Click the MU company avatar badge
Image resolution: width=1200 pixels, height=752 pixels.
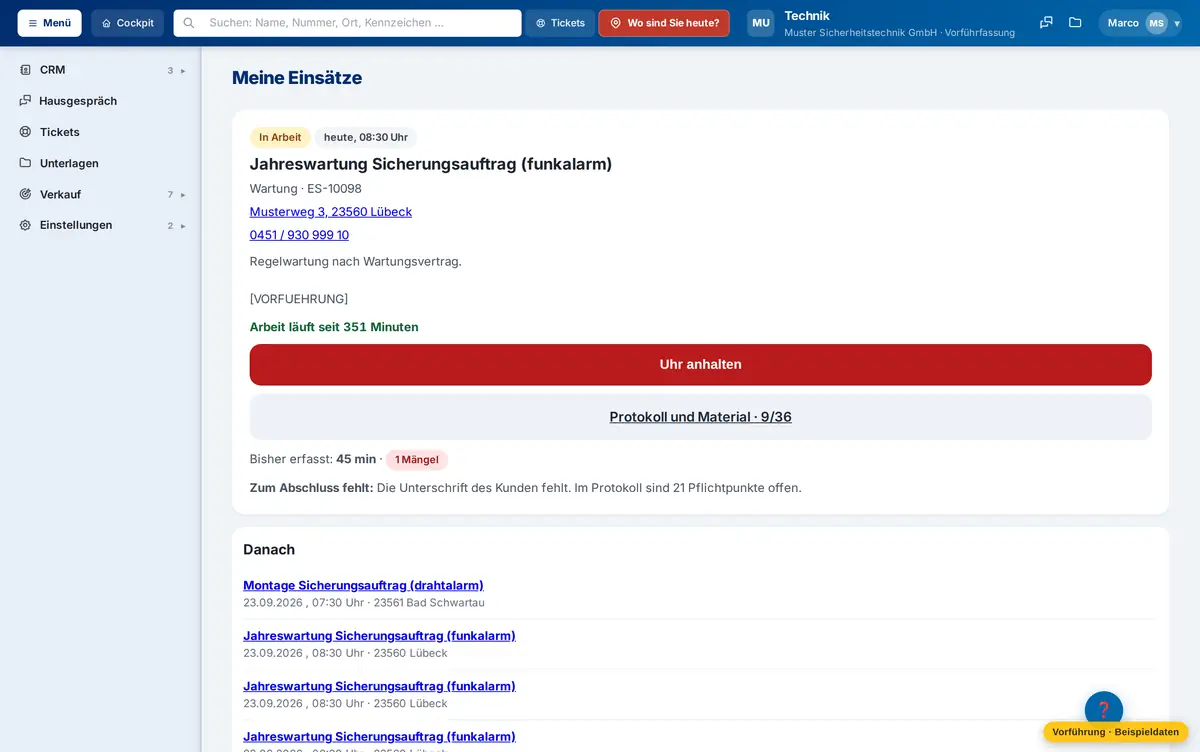pyautogui.click(x=761, y=23)
